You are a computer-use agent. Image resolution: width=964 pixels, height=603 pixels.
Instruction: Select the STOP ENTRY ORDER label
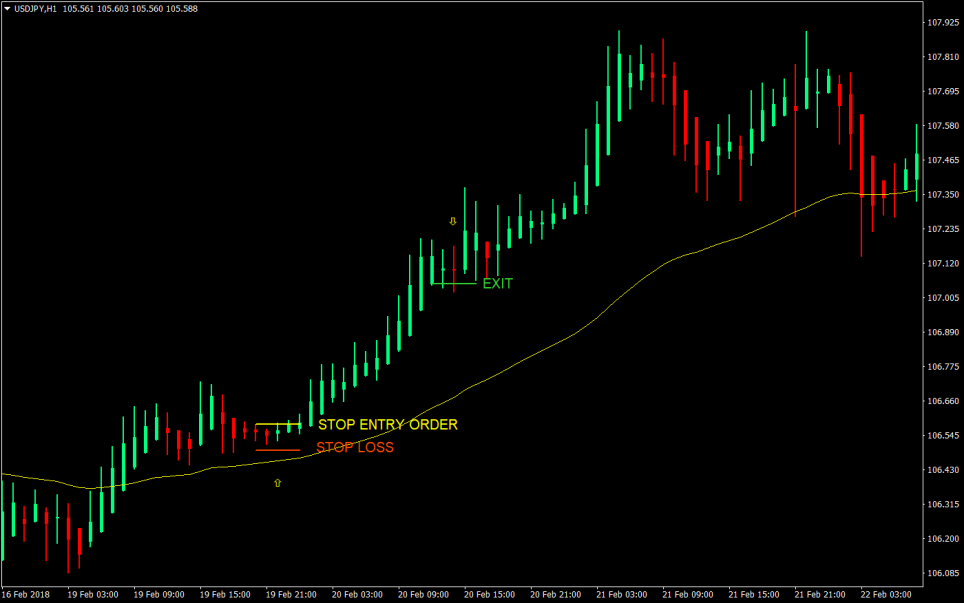click(x=388, y=425)
